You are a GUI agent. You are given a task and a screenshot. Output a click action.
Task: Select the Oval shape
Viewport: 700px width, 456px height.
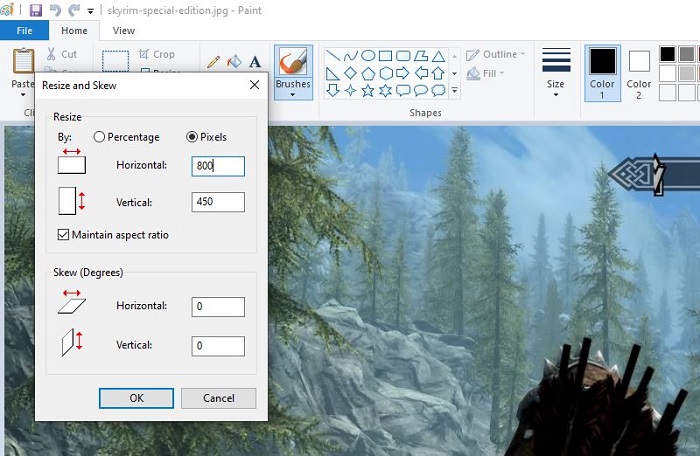(x=368, y=55)
